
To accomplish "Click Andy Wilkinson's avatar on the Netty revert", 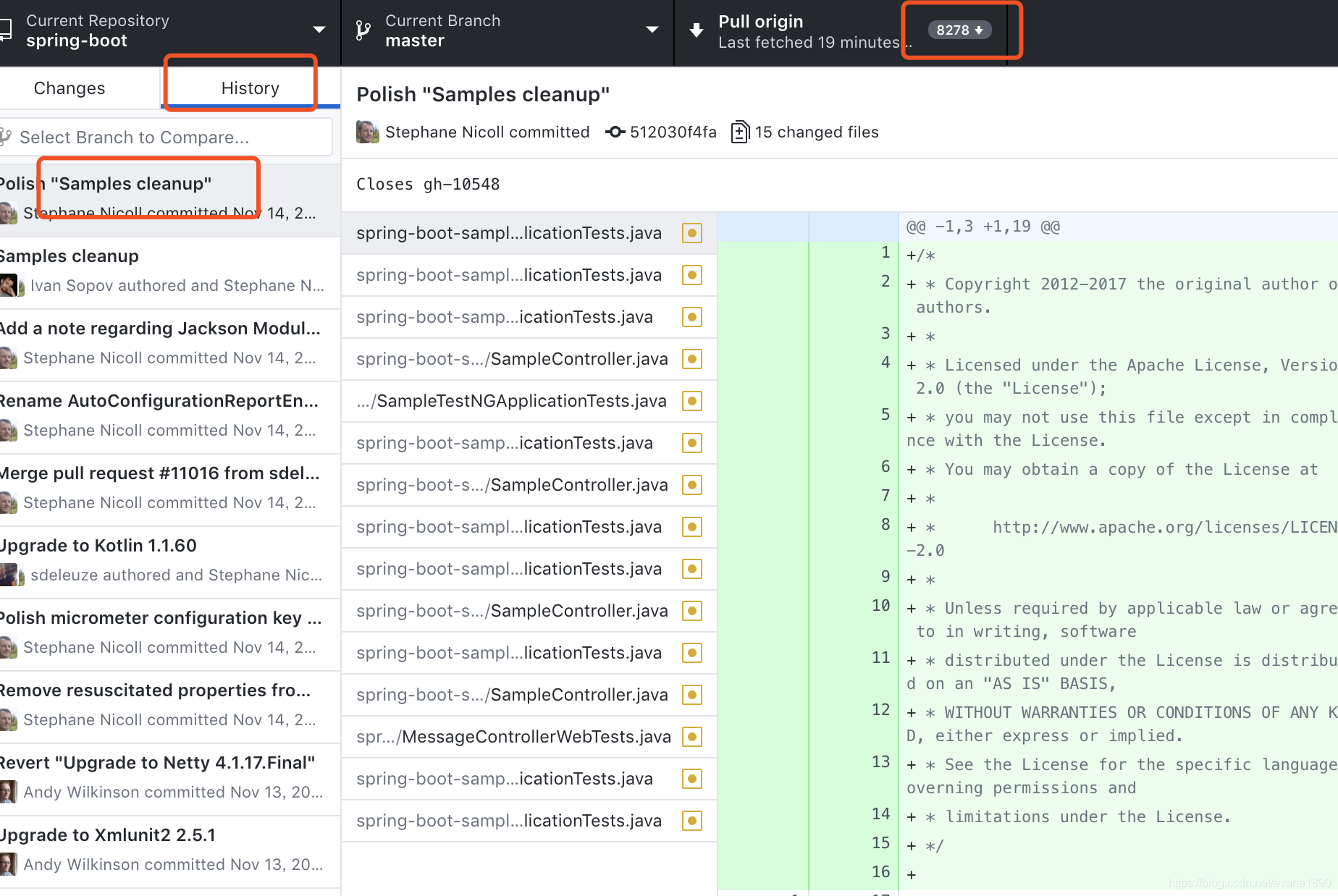I will coord(9,792).
